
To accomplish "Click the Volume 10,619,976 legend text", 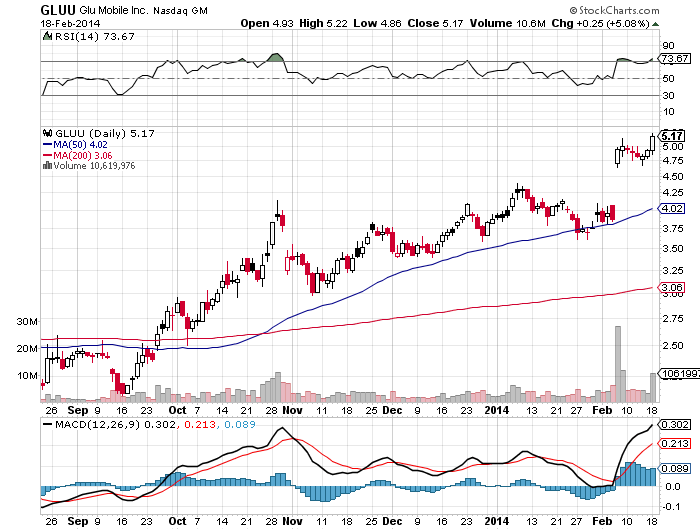I will point(94,166).
